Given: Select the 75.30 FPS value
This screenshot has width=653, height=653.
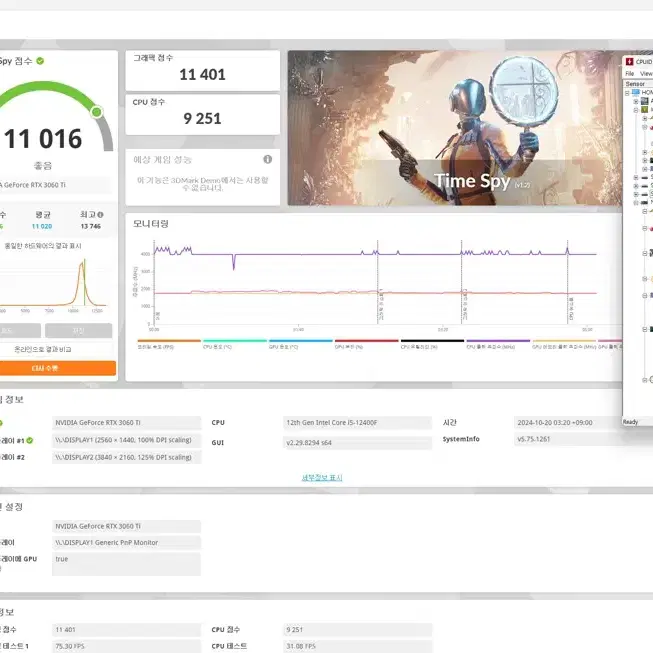Looking at the screenshot, I should click(x=127, y=646).
